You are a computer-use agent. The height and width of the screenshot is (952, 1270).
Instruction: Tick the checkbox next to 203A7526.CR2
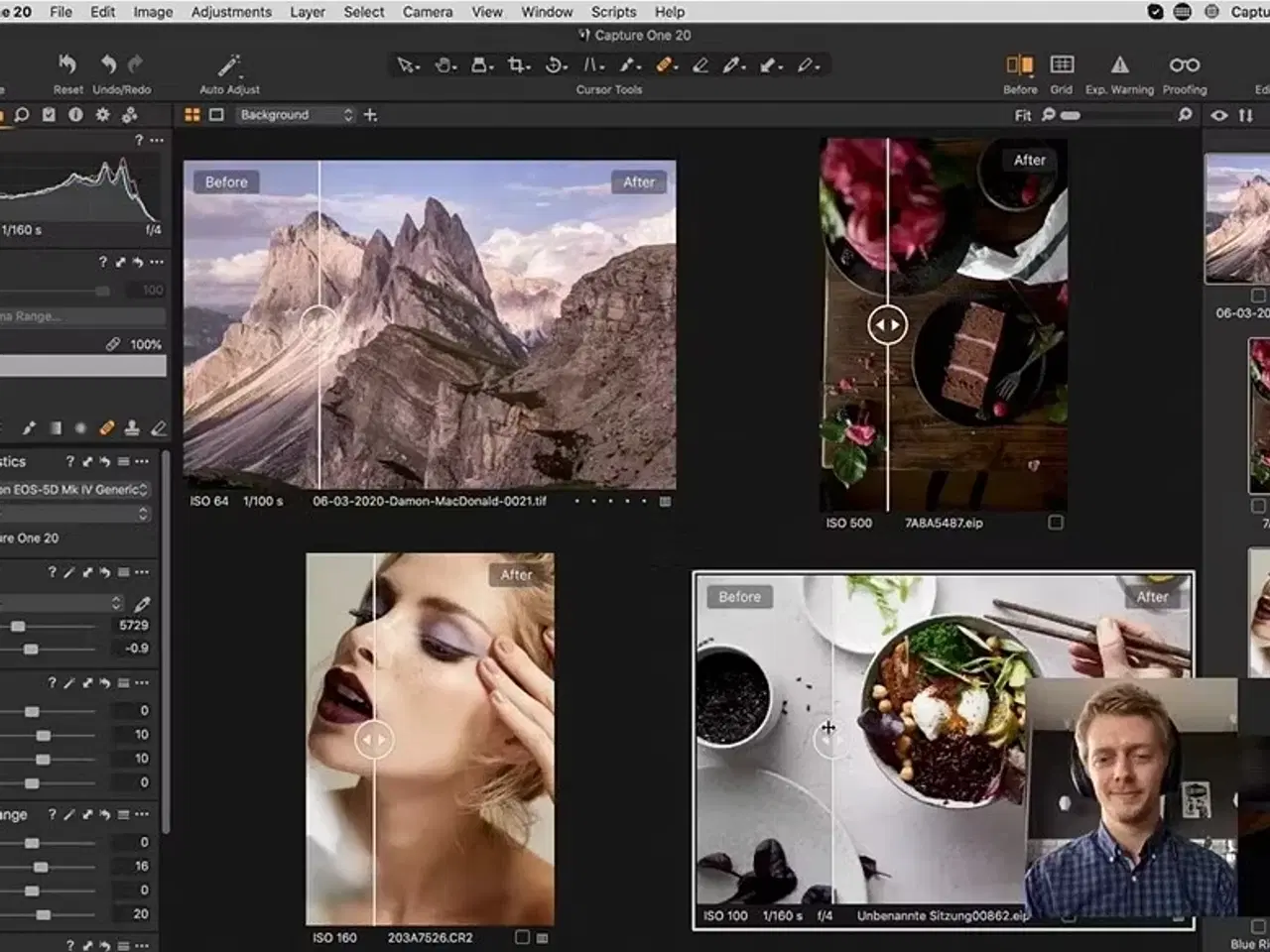523,937
